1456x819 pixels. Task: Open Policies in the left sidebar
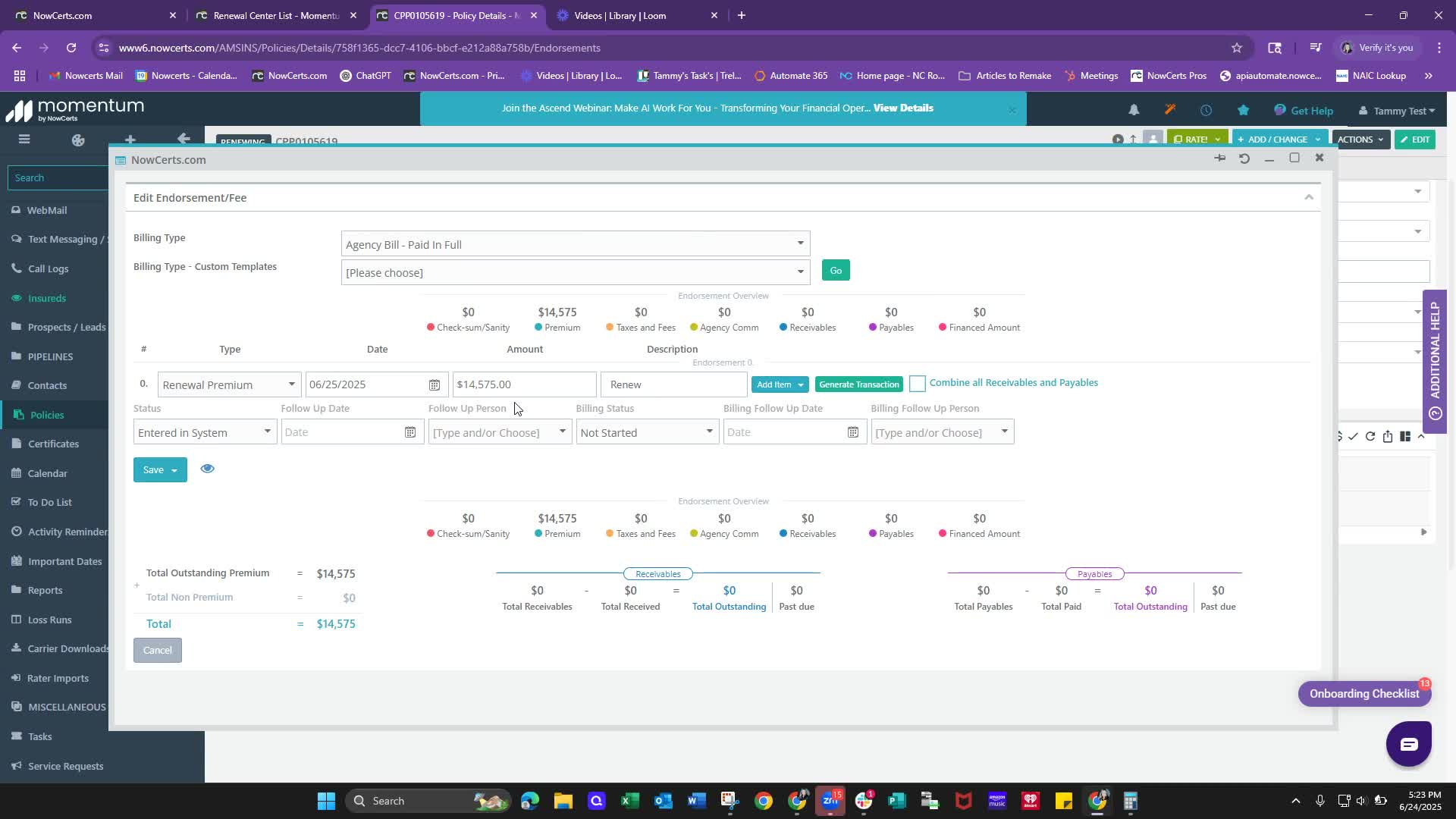pos(47,415)
